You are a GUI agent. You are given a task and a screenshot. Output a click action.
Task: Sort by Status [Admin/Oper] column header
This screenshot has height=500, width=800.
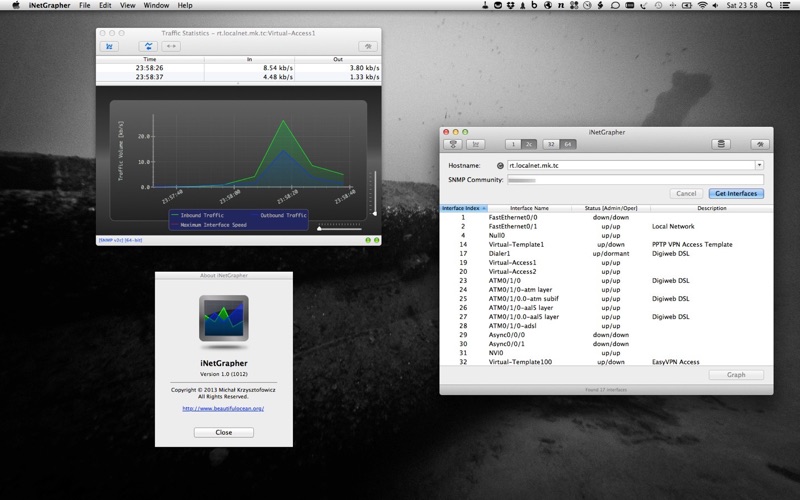(x=611, y=208)
